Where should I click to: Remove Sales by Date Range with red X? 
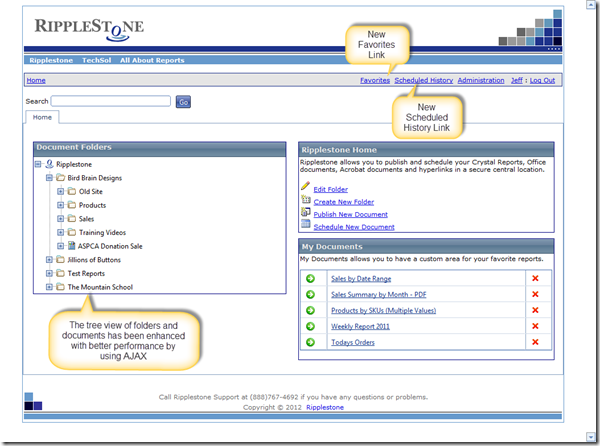tap(535, 278)
